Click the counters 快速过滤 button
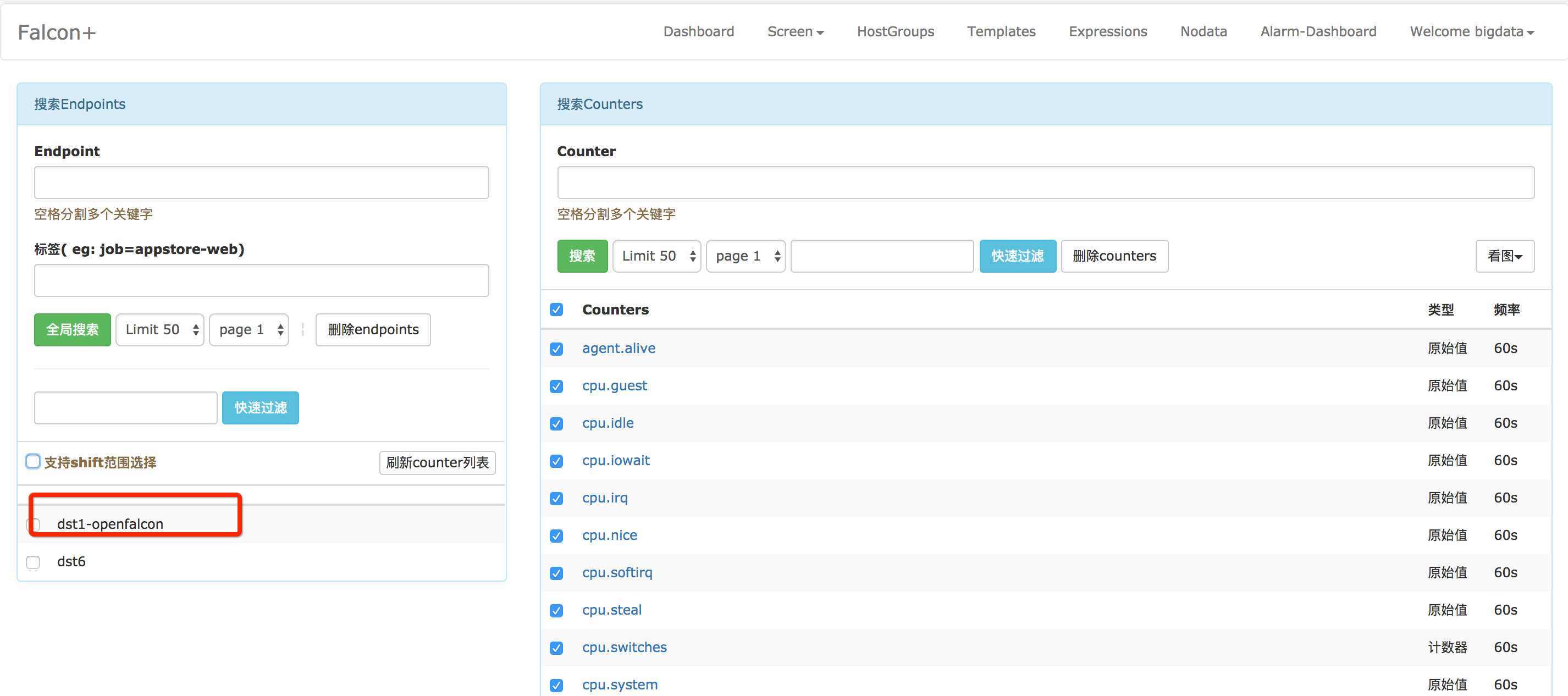The image size is (1568, 696). [x=1017, y=256]
